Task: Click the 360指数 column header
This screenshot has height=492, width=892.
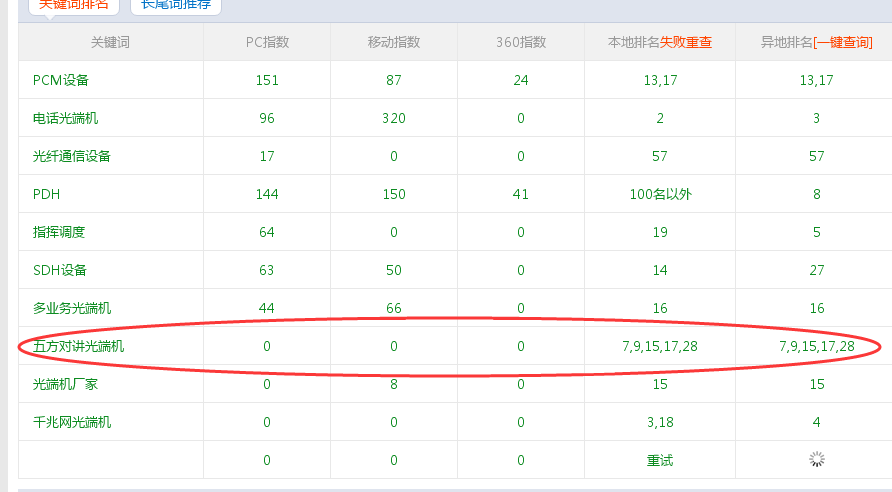Action: tap(521, 42)
